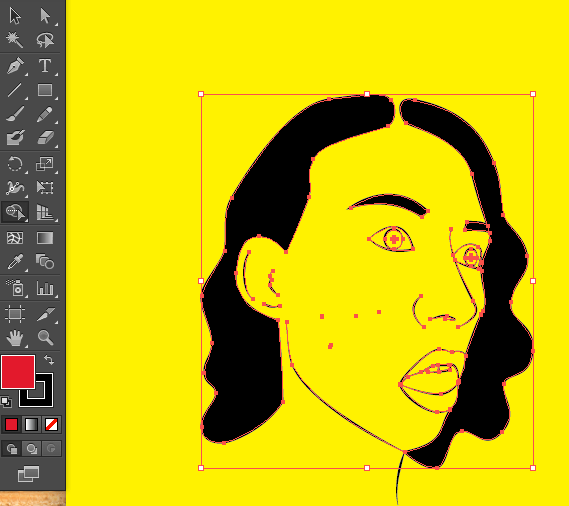Select the Column Graph tool
This screenshot has height=506, width=569.
click(x=45, y=288)
